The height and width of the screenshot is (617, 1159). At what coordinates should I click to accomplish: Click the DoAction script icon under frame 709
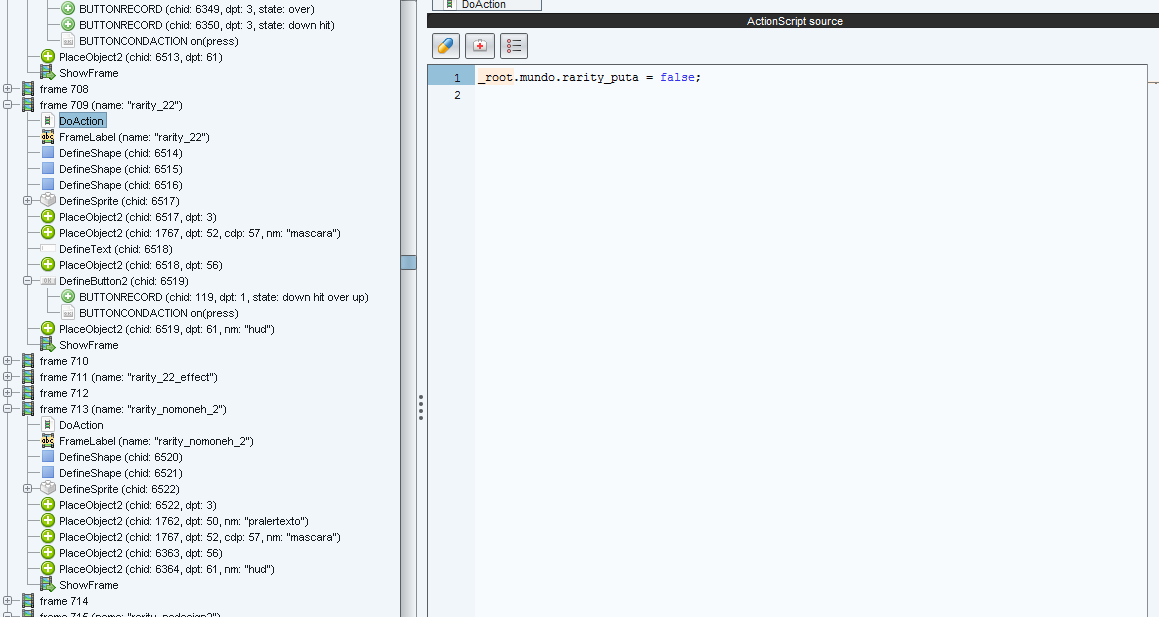tap(48, 120)
